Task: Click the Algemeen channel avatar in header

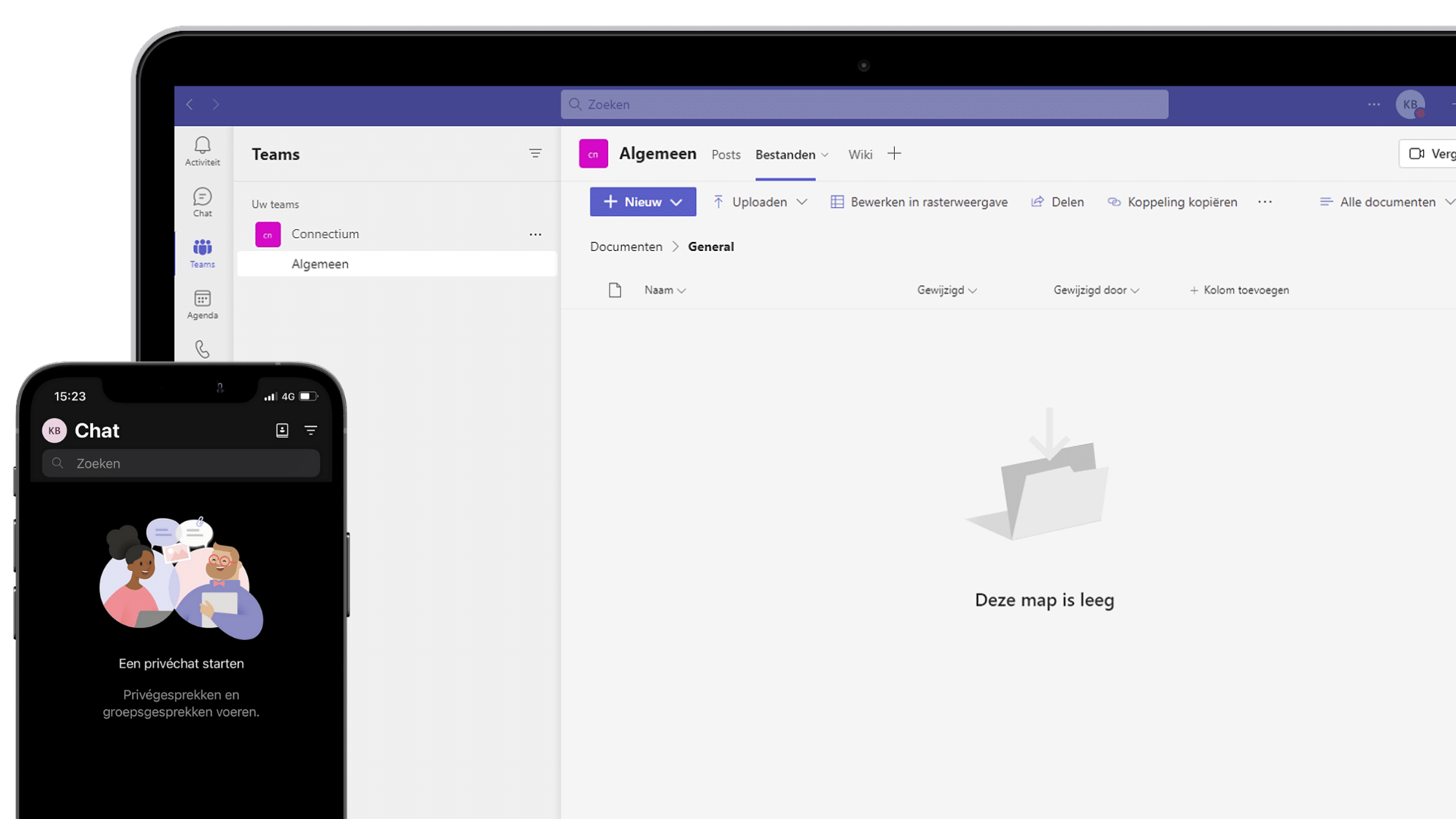Action: (x=593, y=154)
